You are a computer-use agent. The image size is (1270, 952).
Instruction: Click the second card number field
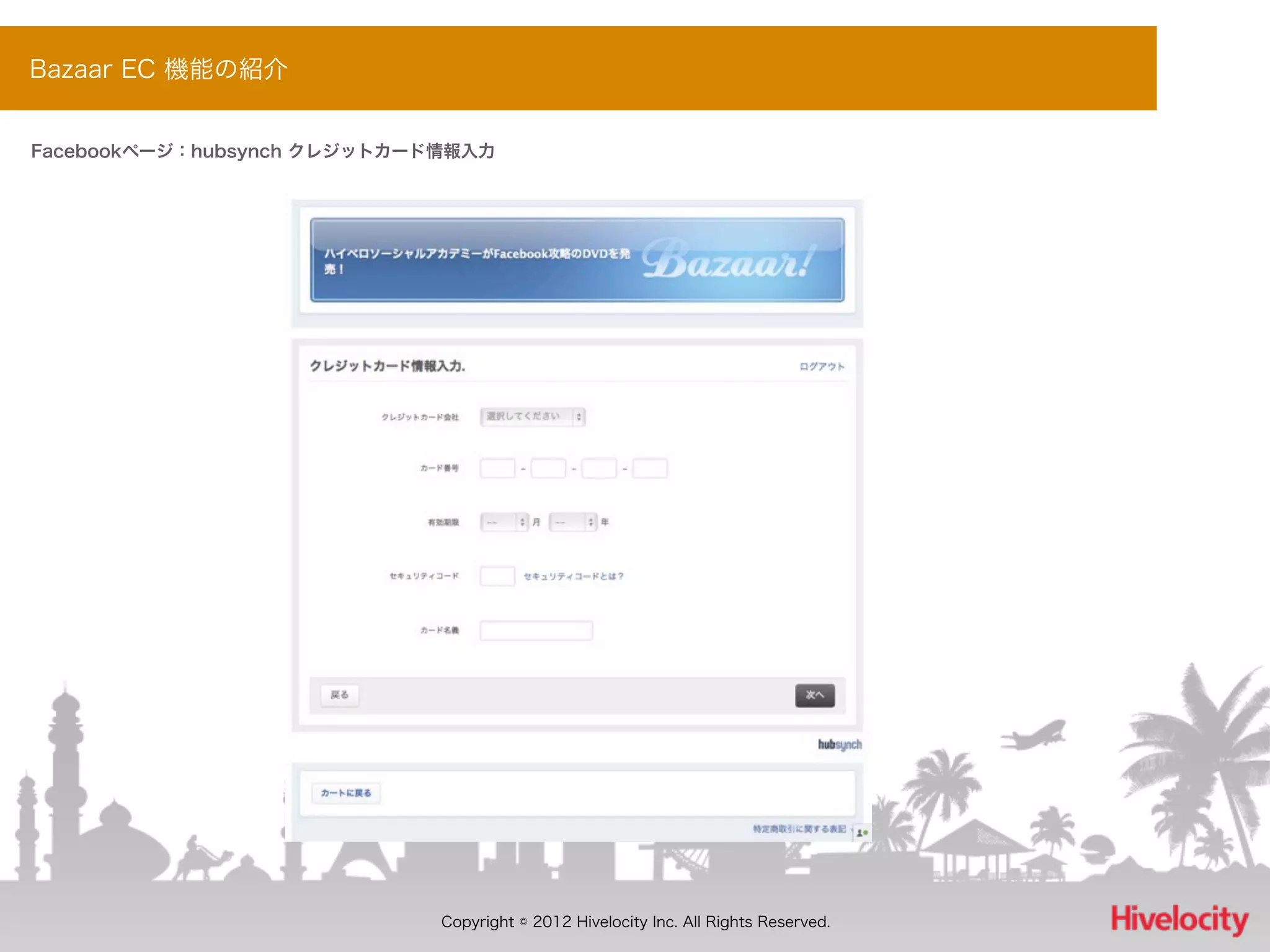(548, 468)
